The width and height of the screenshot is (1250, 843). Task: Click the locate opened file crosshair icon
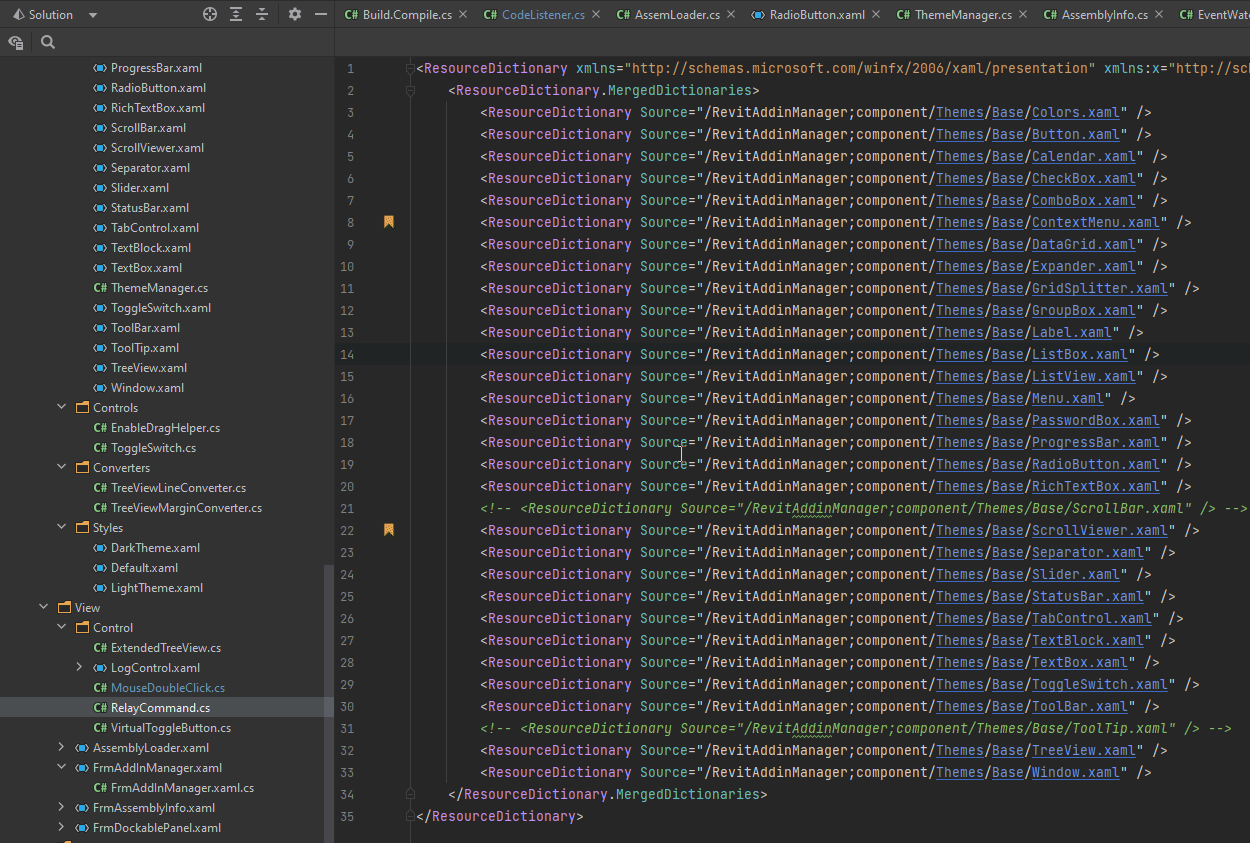coord(210,15)
